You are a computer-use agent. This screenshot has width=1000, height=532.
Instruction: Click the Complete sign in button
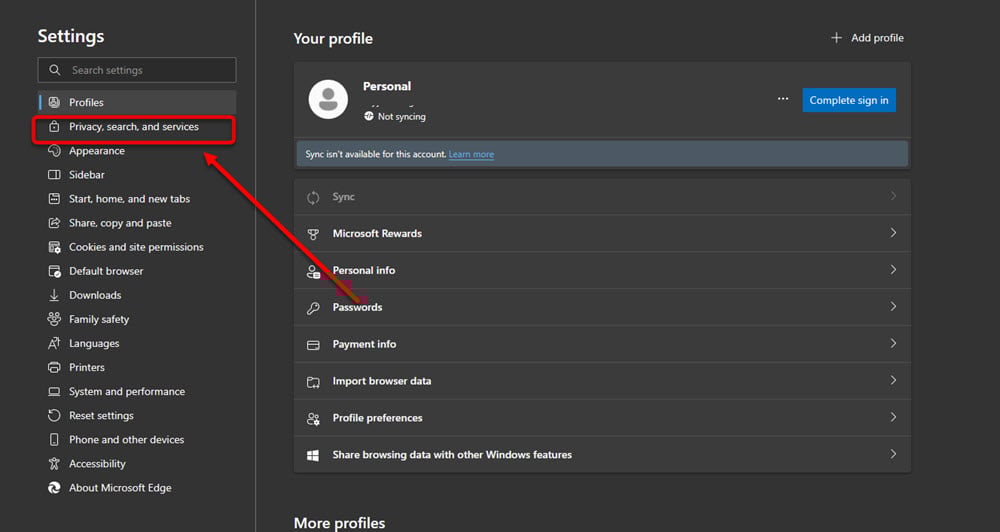point(849,100)
